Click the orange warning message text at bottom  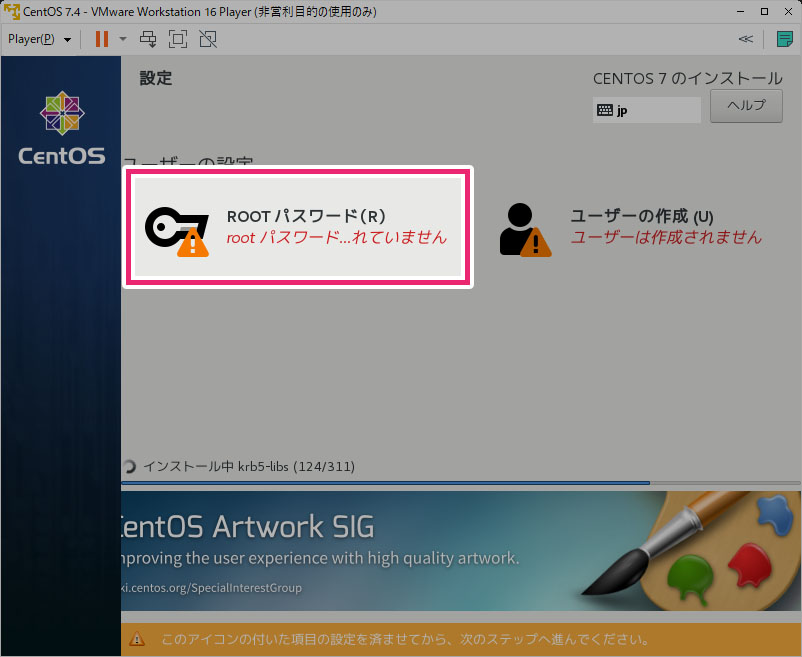(x=406, y=639)
